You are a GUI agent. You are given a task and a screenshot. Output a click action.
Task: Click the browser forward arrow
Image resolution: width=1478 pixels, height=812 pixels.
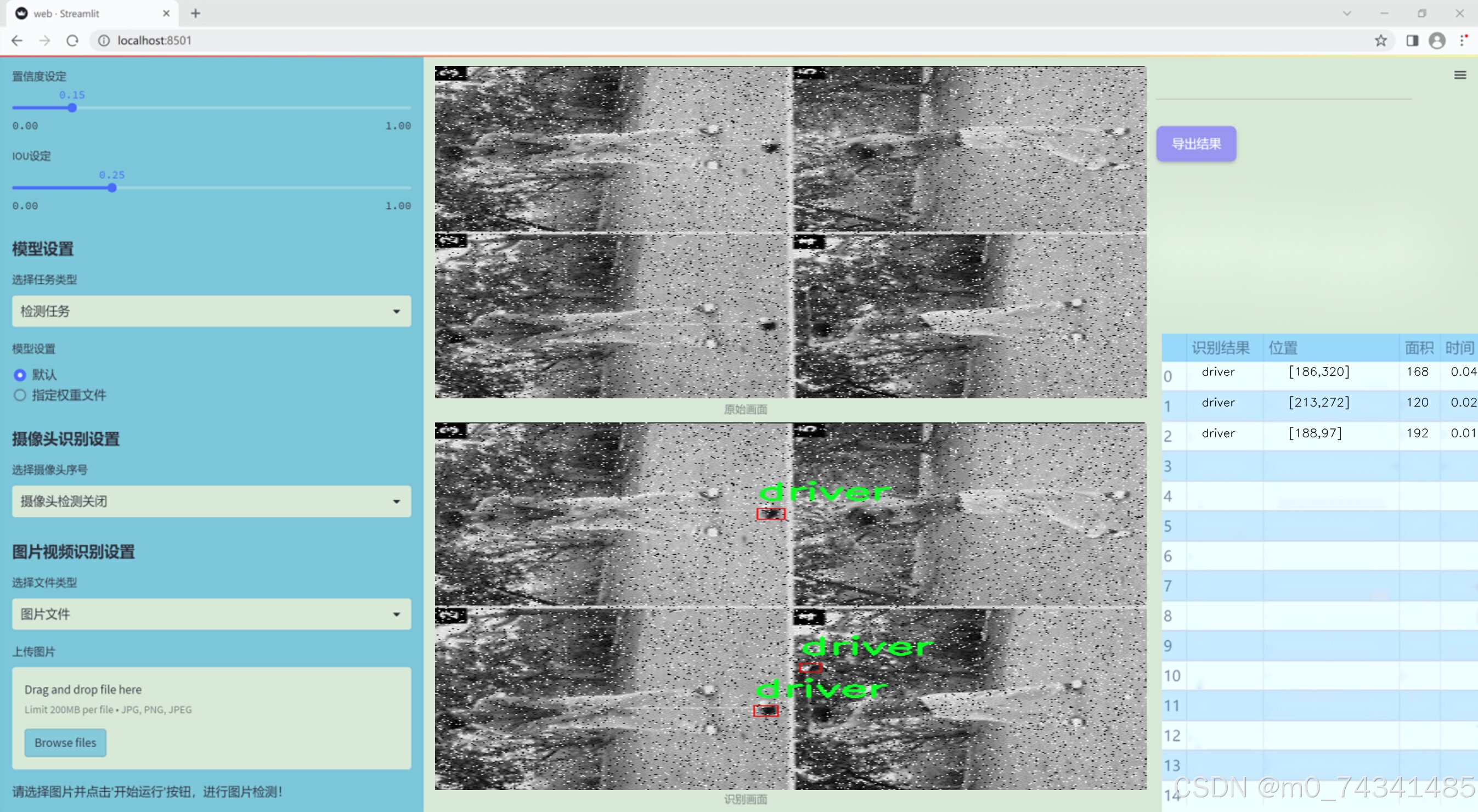click(x=44, y=41)
